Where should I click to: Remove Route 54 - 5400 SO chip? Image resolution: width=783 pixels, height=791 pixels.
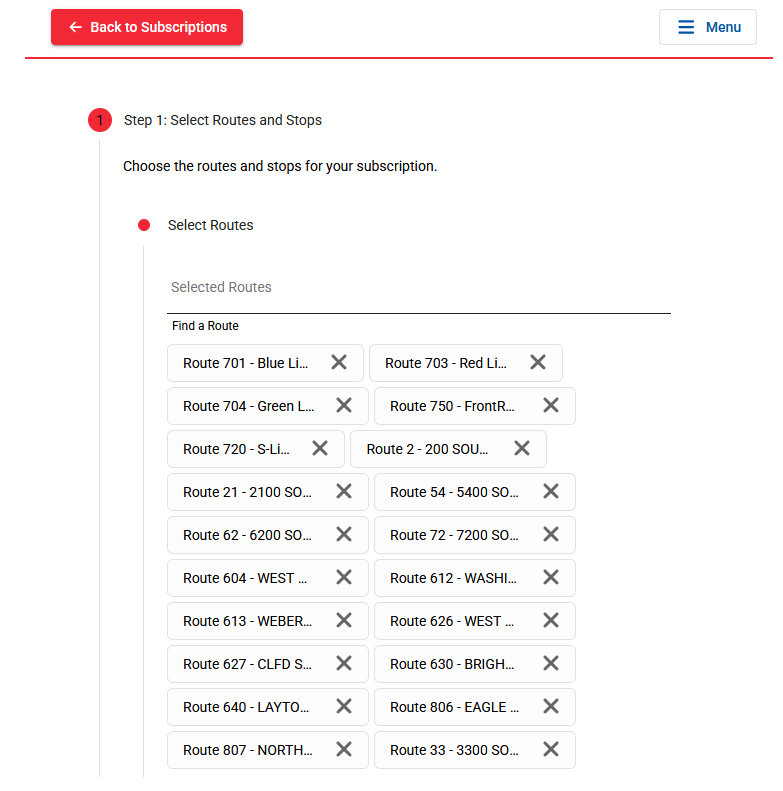551,491
